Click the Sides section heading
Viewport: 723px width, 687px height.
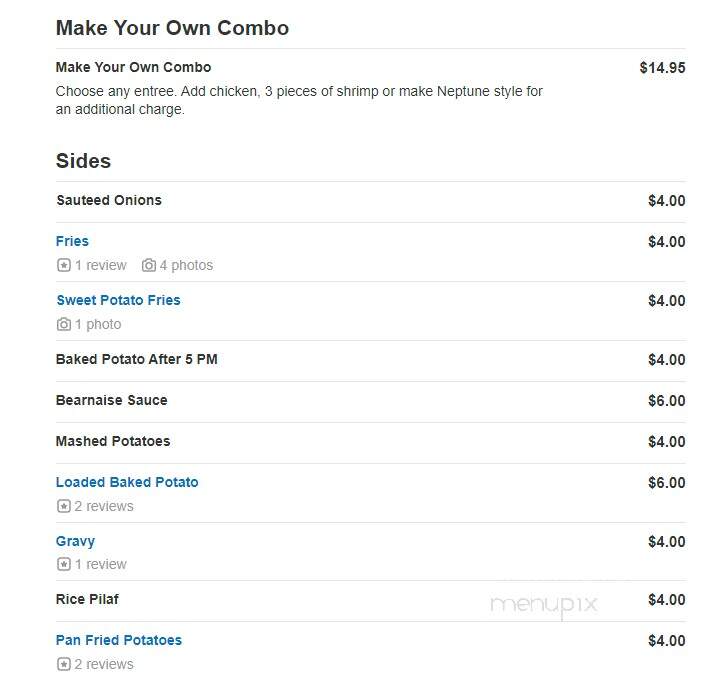pos(83,161)
